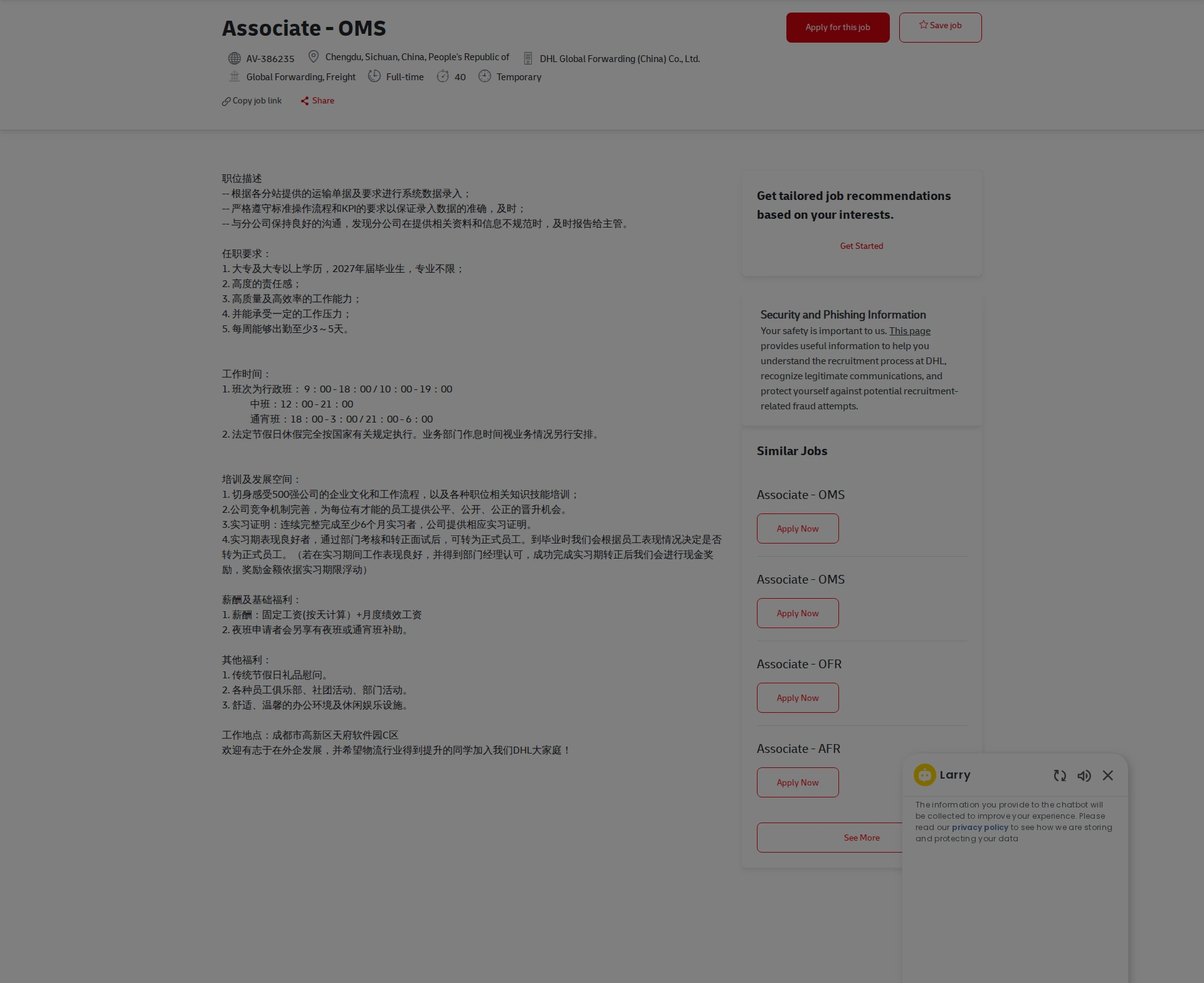Click the Security and Phishing Information heading
1204x983 pixels.
tap(843, 315)
